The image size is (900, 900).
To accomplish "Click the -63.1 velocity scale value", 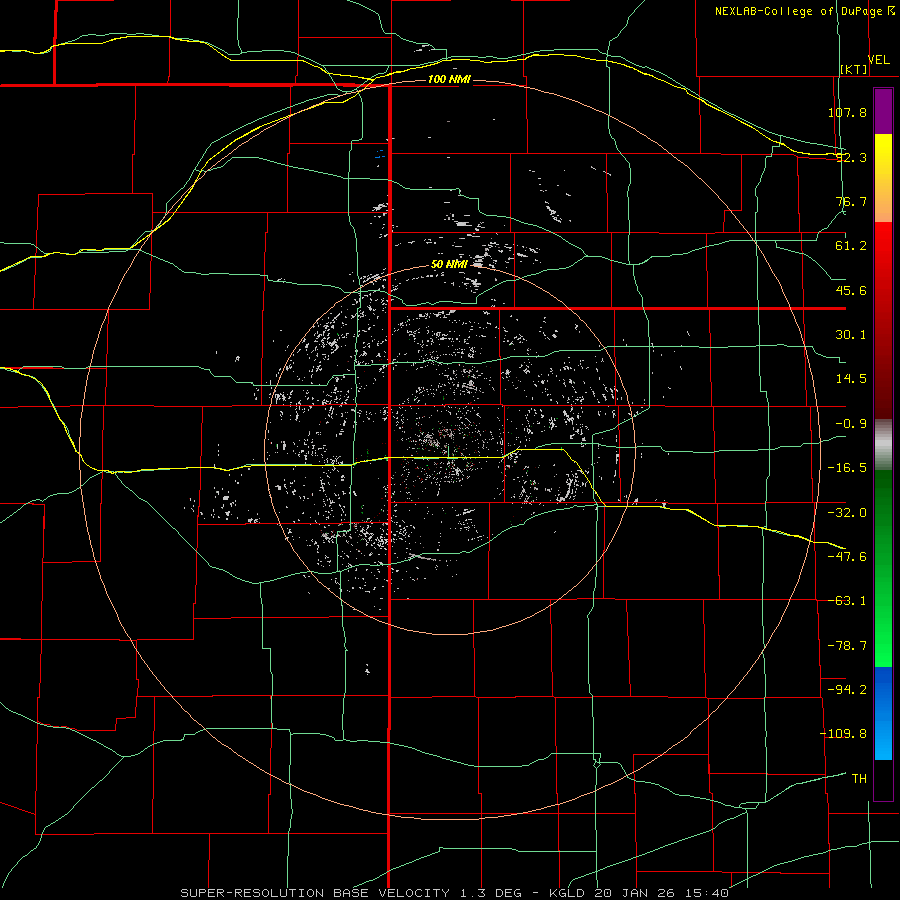I will pos(847,601).
